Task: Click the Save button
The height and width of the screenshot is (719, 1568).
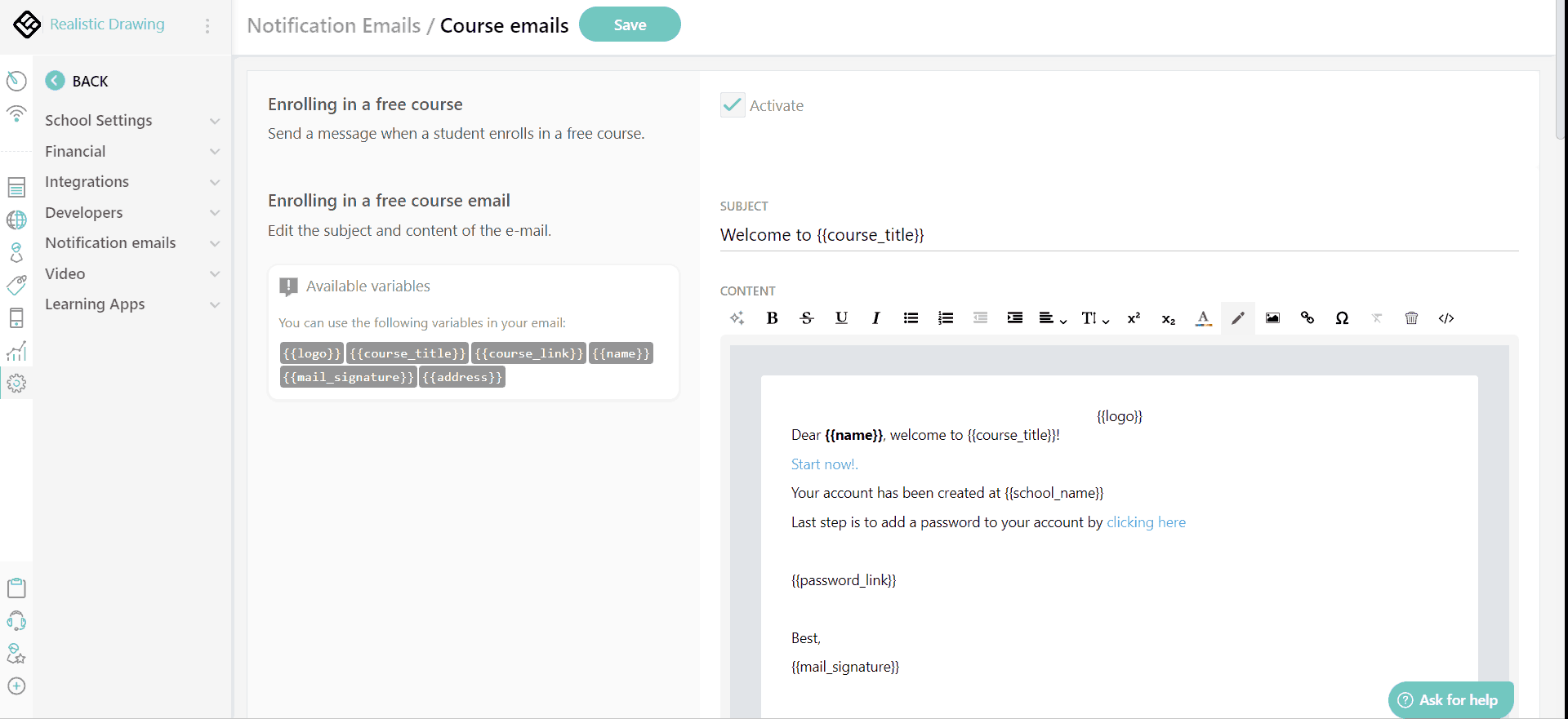Action: pos(630,24)
